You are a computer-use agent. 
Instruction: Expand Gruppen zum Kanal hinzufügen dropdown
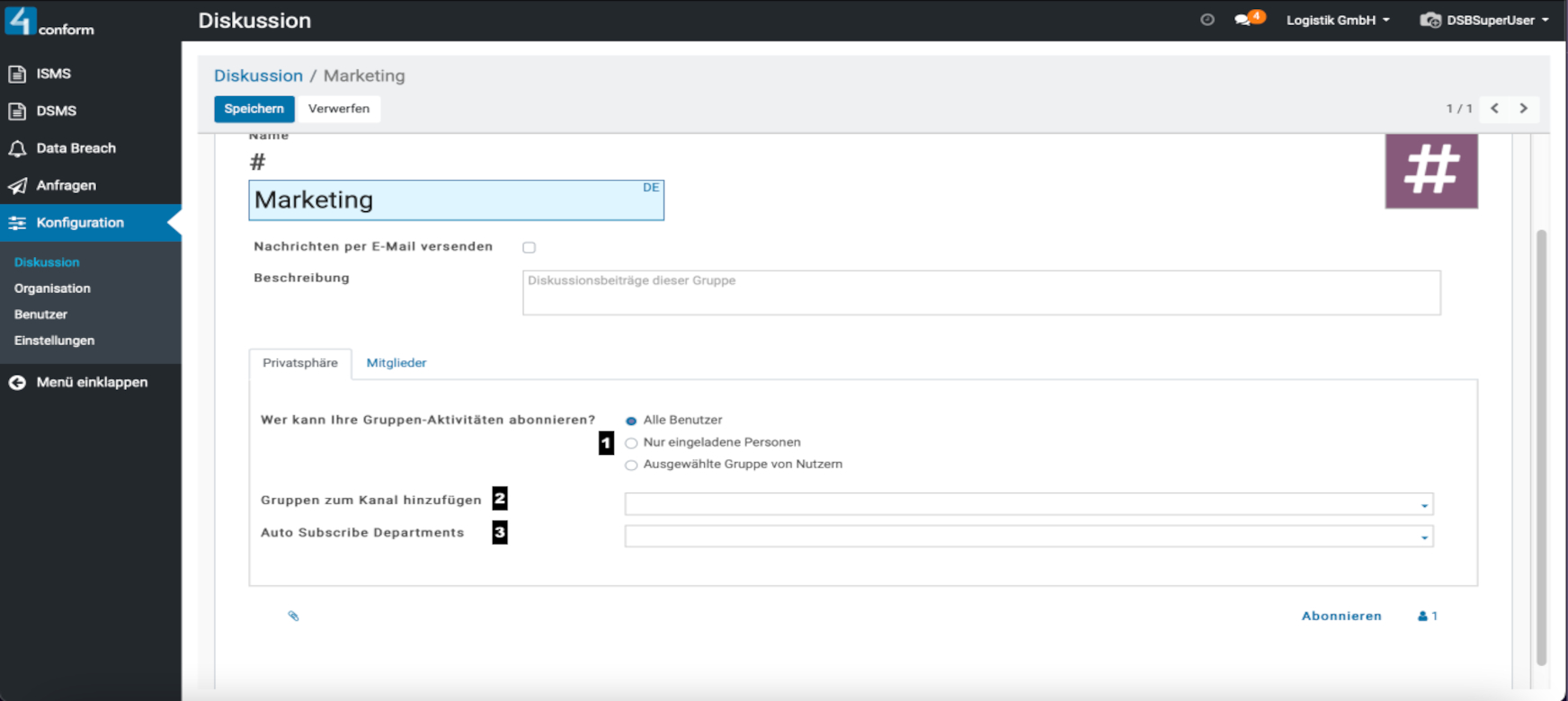click(1424, 505)
